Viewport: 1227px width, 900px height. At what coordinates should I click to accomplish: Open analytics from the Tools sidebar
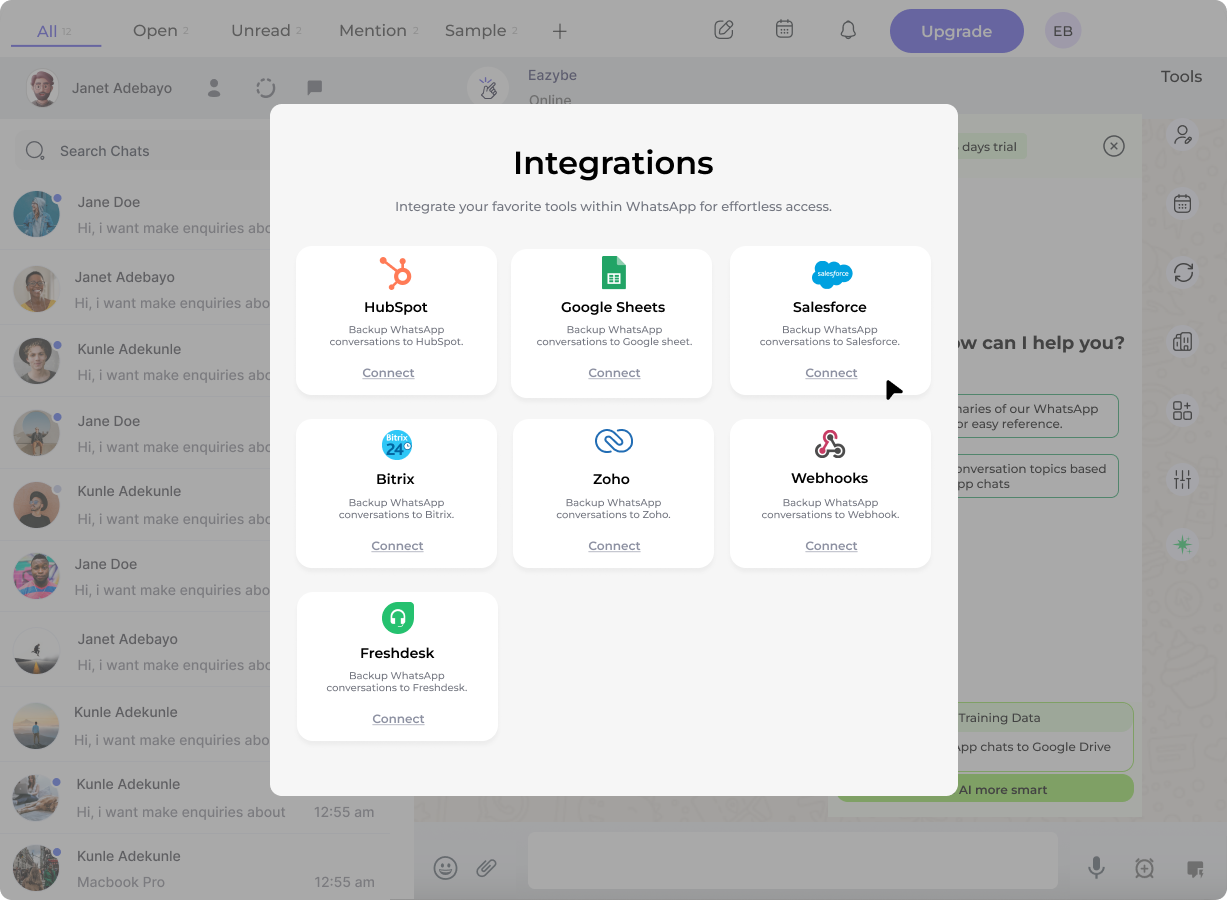click(1183, 341)
